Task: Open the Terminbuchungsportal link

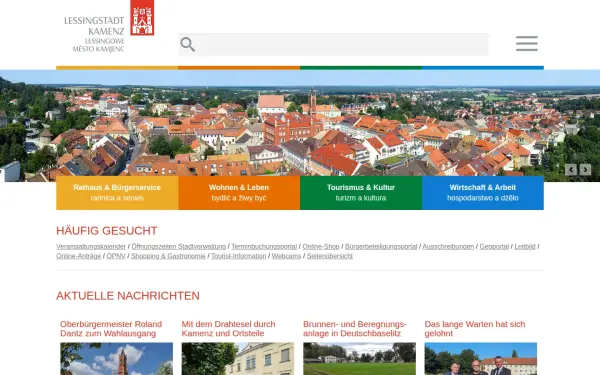Action: tap(264, 246)
